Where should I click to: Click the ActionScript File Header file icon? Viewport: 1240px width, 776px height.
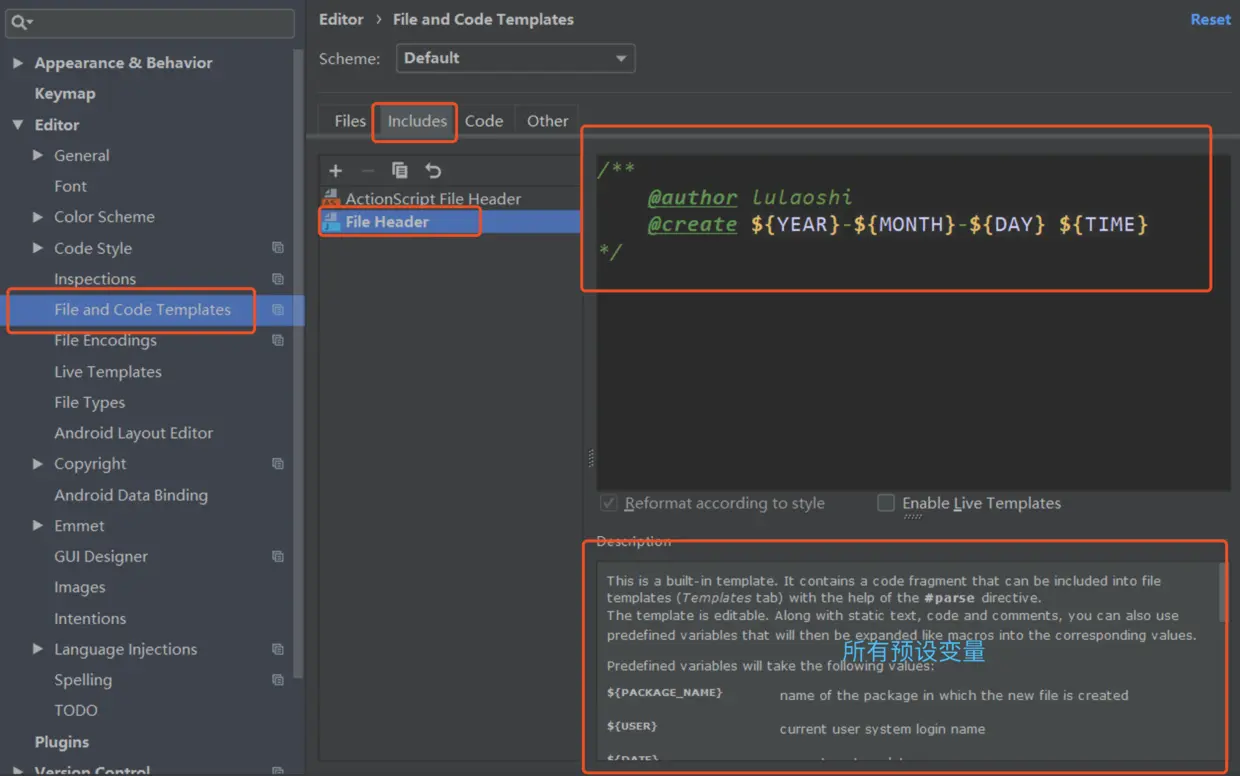pos(331,198)
